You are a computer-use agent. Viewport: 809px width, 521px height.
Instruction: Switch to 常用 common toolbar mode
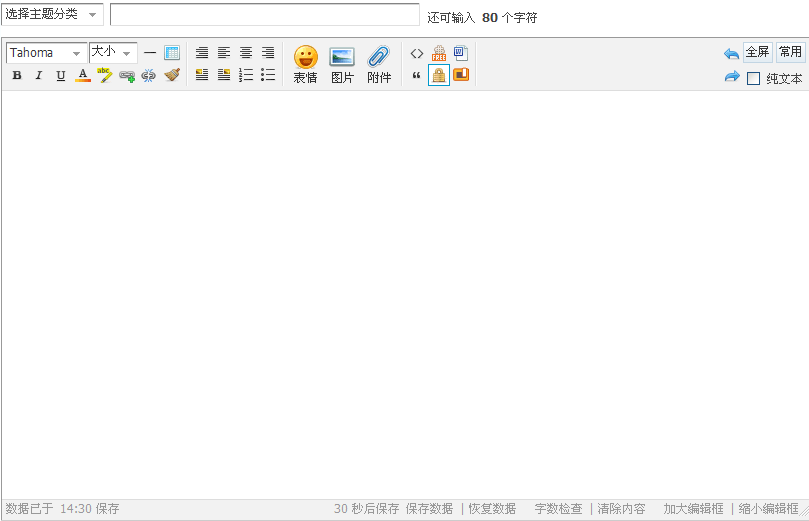coord(790,52)
